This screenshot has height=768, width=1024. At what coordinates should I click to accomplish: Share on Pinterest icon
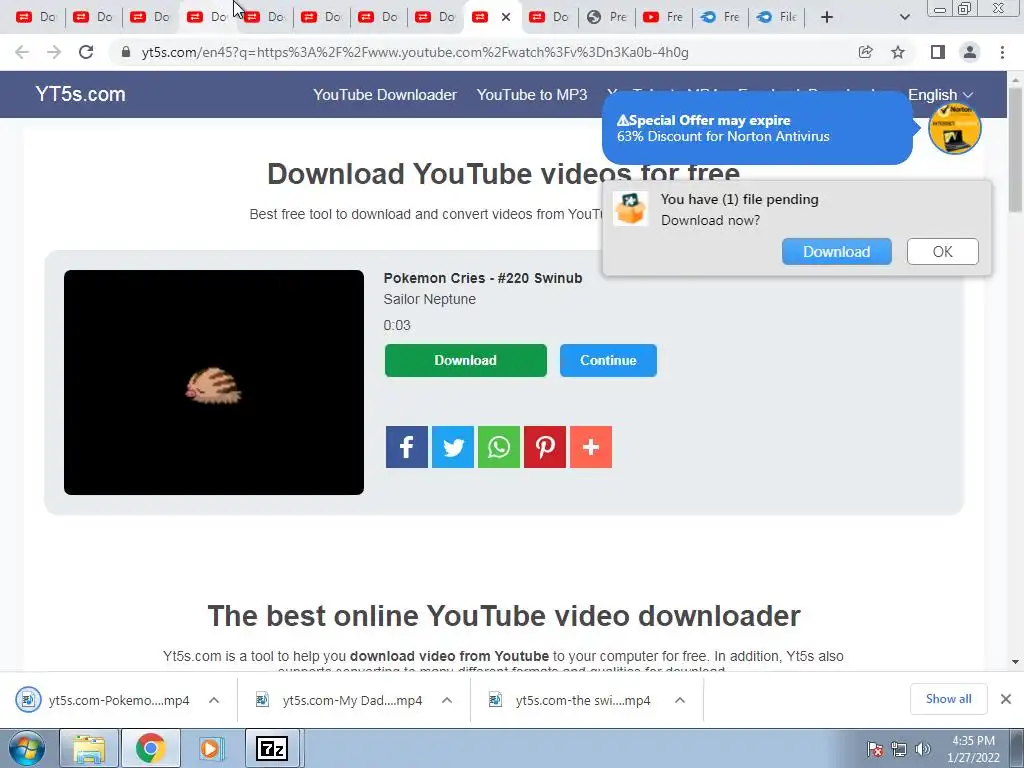click(545, 447)
